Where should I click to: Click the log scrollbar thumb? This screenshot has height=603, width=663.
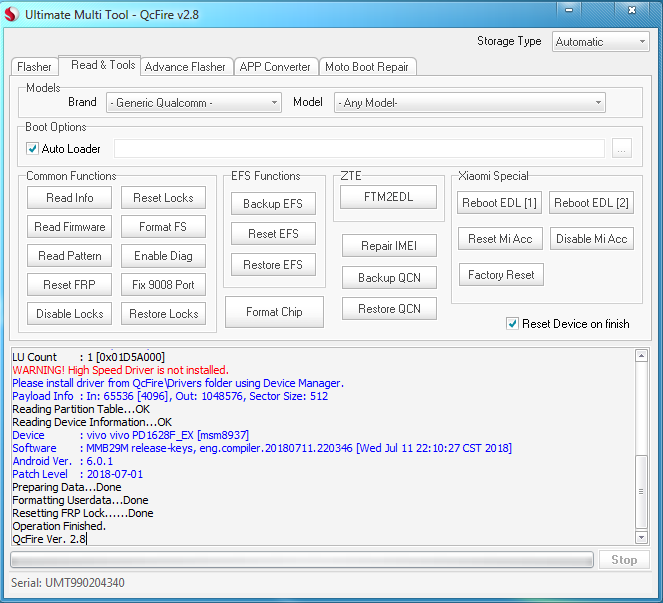[641, 492]
